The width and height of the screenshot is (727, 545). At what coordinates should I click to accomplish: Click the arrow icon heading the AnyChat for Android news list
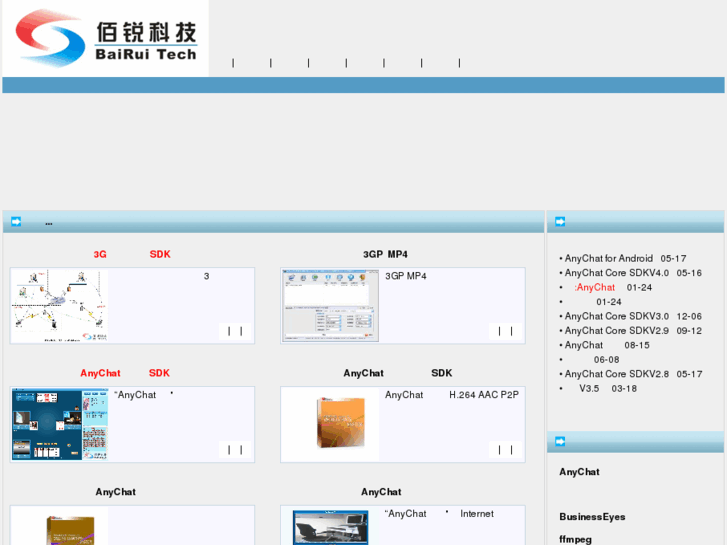coord(560,222)
